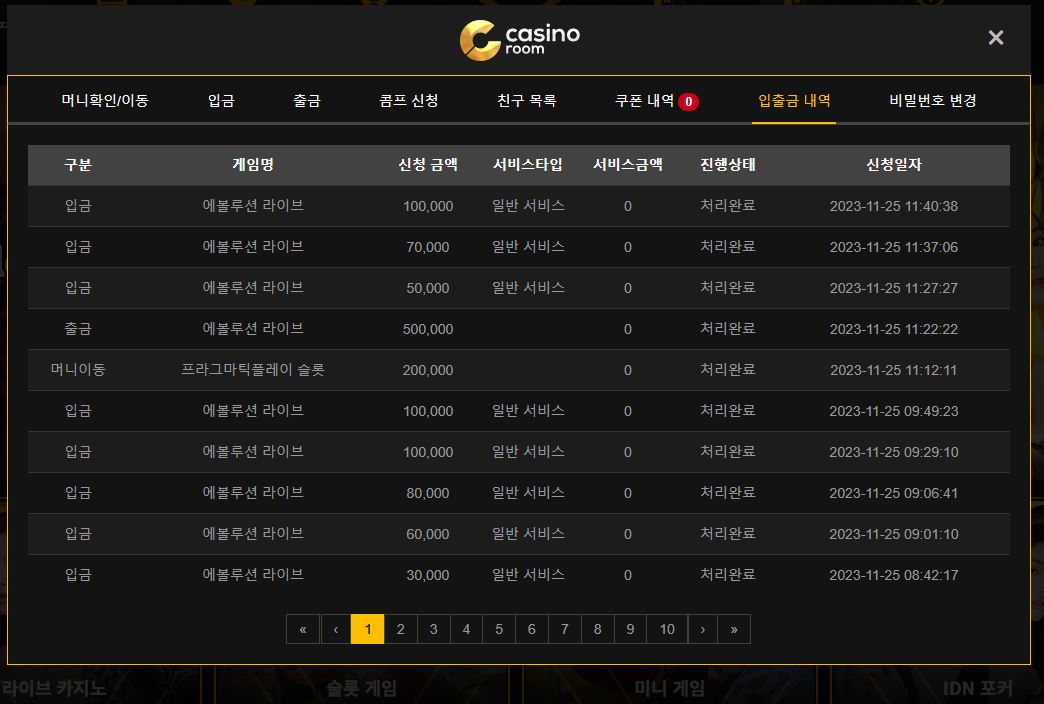Viewport: 1044px width, 704px height.
Task: Click the 30,000 amount cell
Action: tap(427, 575)
